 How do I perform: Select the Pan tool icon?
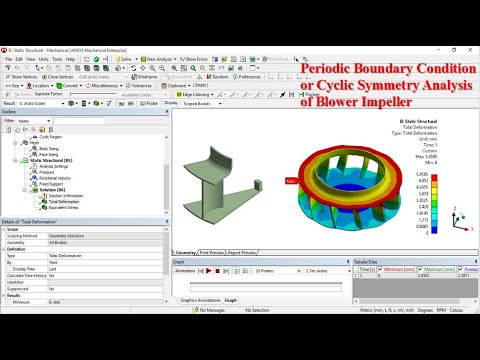pyautogui.click(x=143, y=68)
